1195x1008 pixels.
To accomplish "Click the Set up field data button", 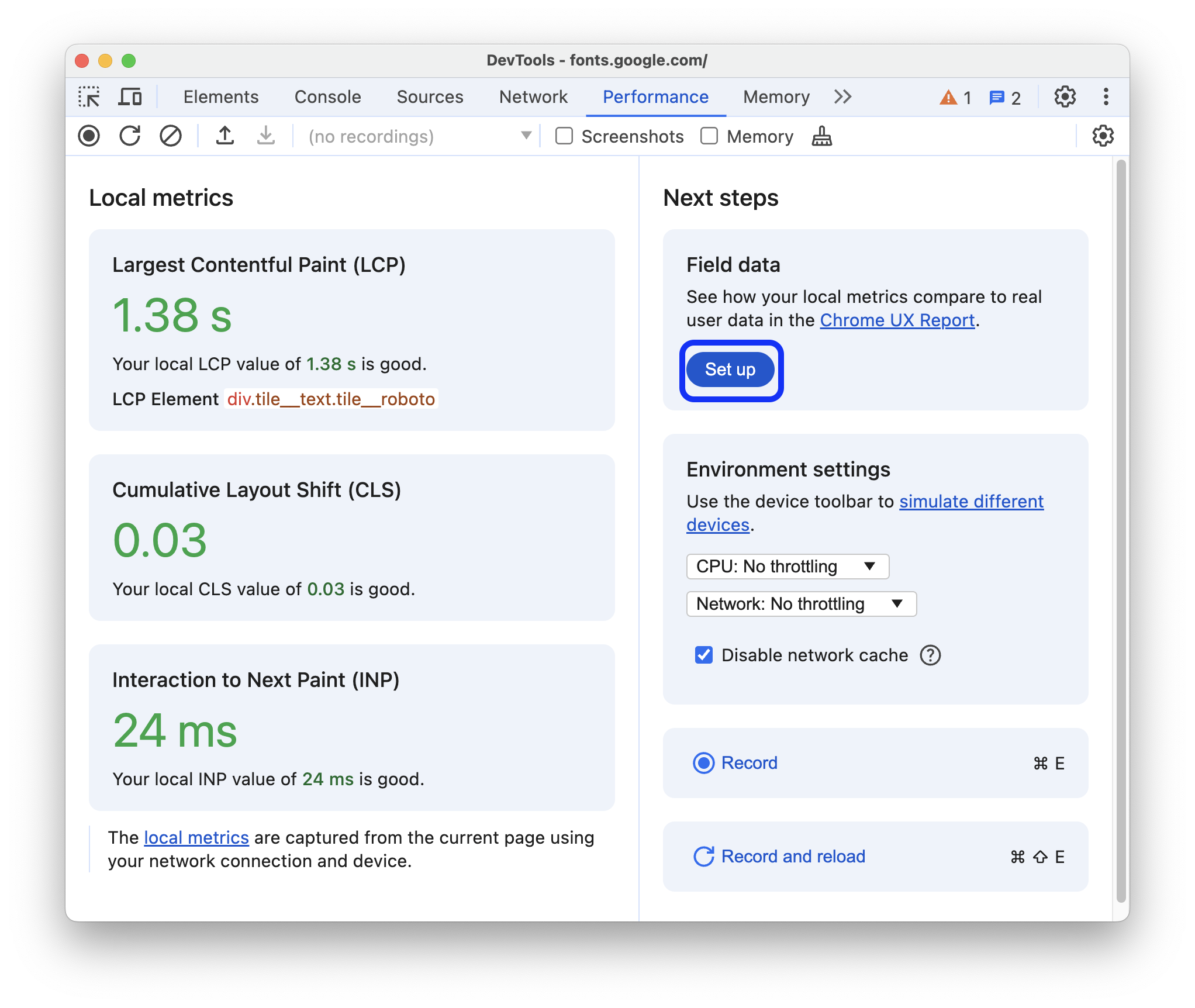I will [x=730, y=369].
